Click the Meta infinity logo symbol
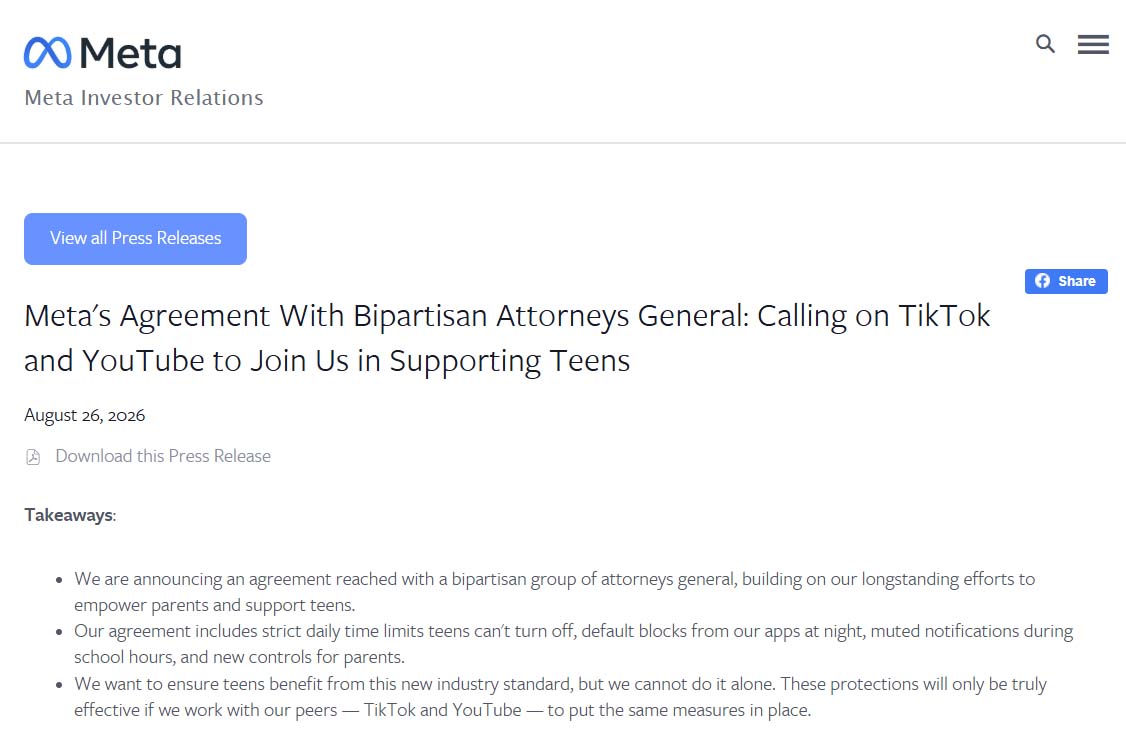Screen dimensions: 1126x751 (47, 53)
